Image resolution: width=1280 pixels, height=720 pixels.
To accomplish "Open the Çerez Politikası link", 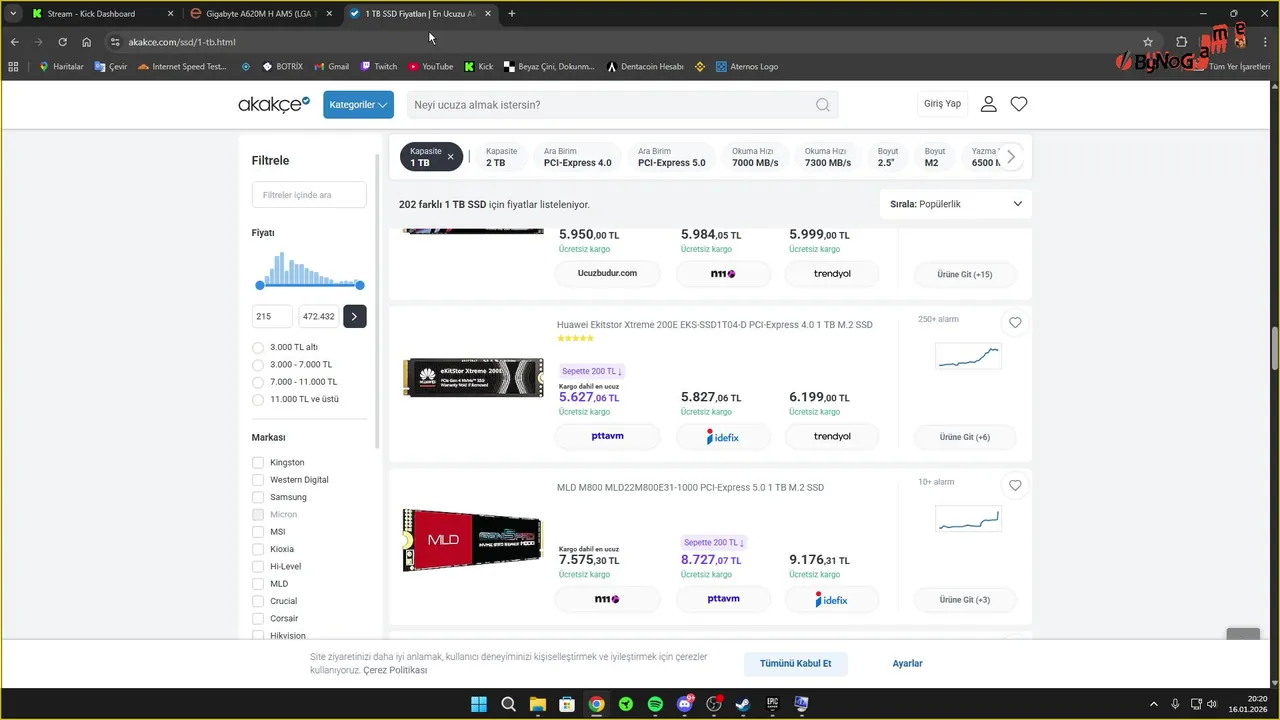I will (x=395, y=670).
